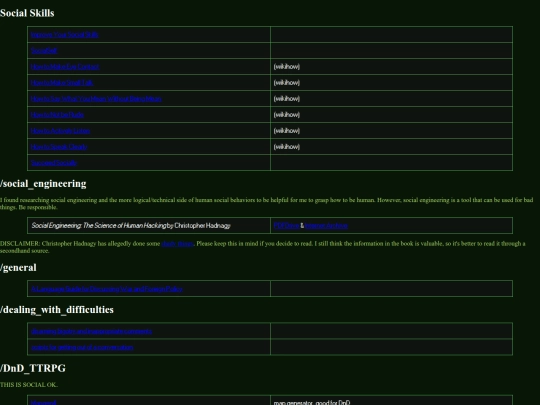Open the PDFDrive link for Social Engineering book

tap(287, 226)
